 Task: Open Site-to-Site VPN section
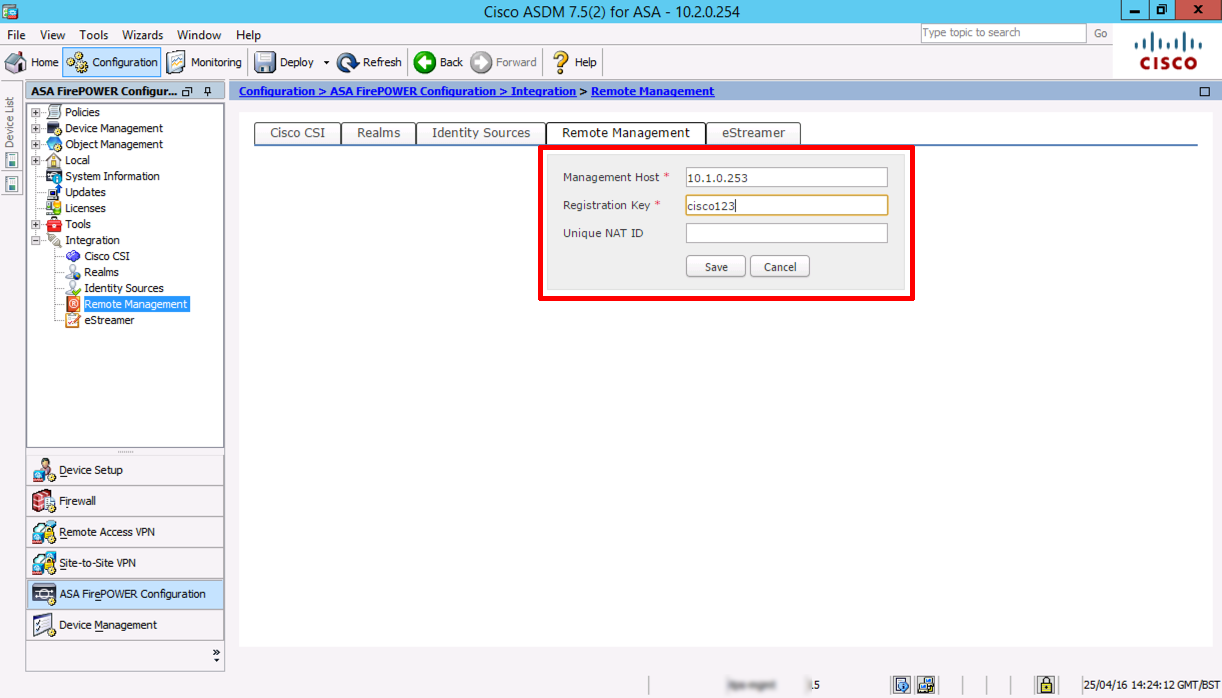coord(125,563)
